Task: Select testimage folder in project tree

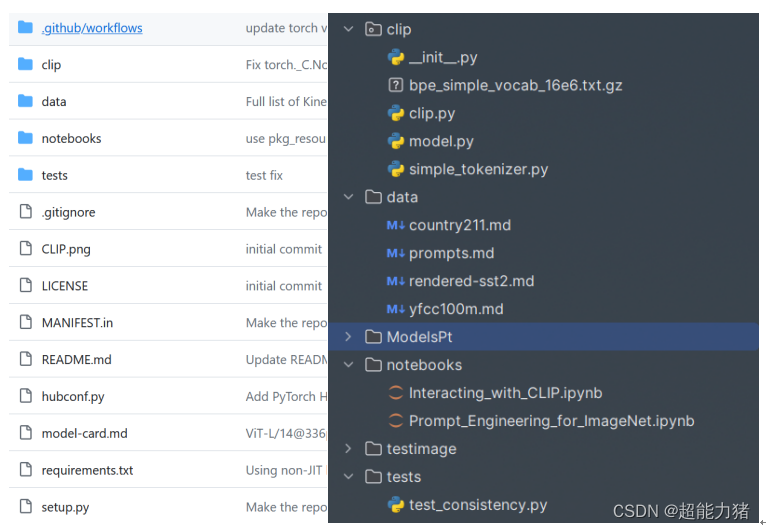Action: (x=421, y=448)
